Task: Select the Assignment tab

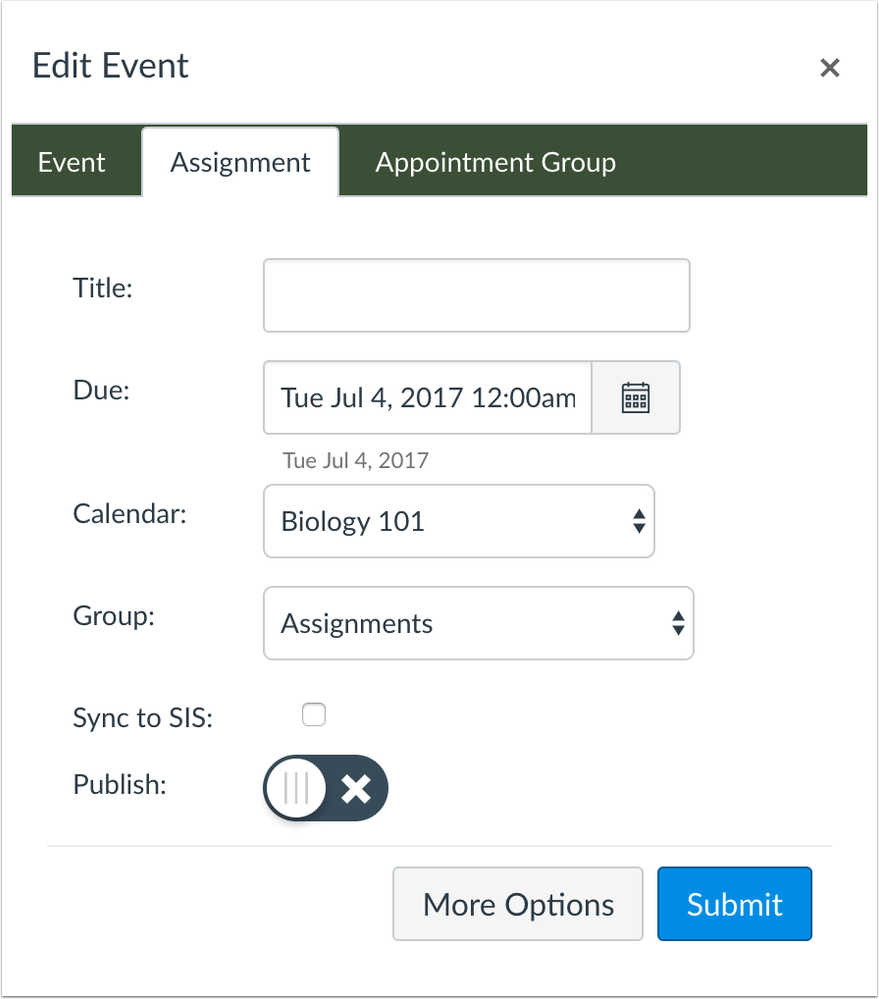Action: [x=240, y=161]
